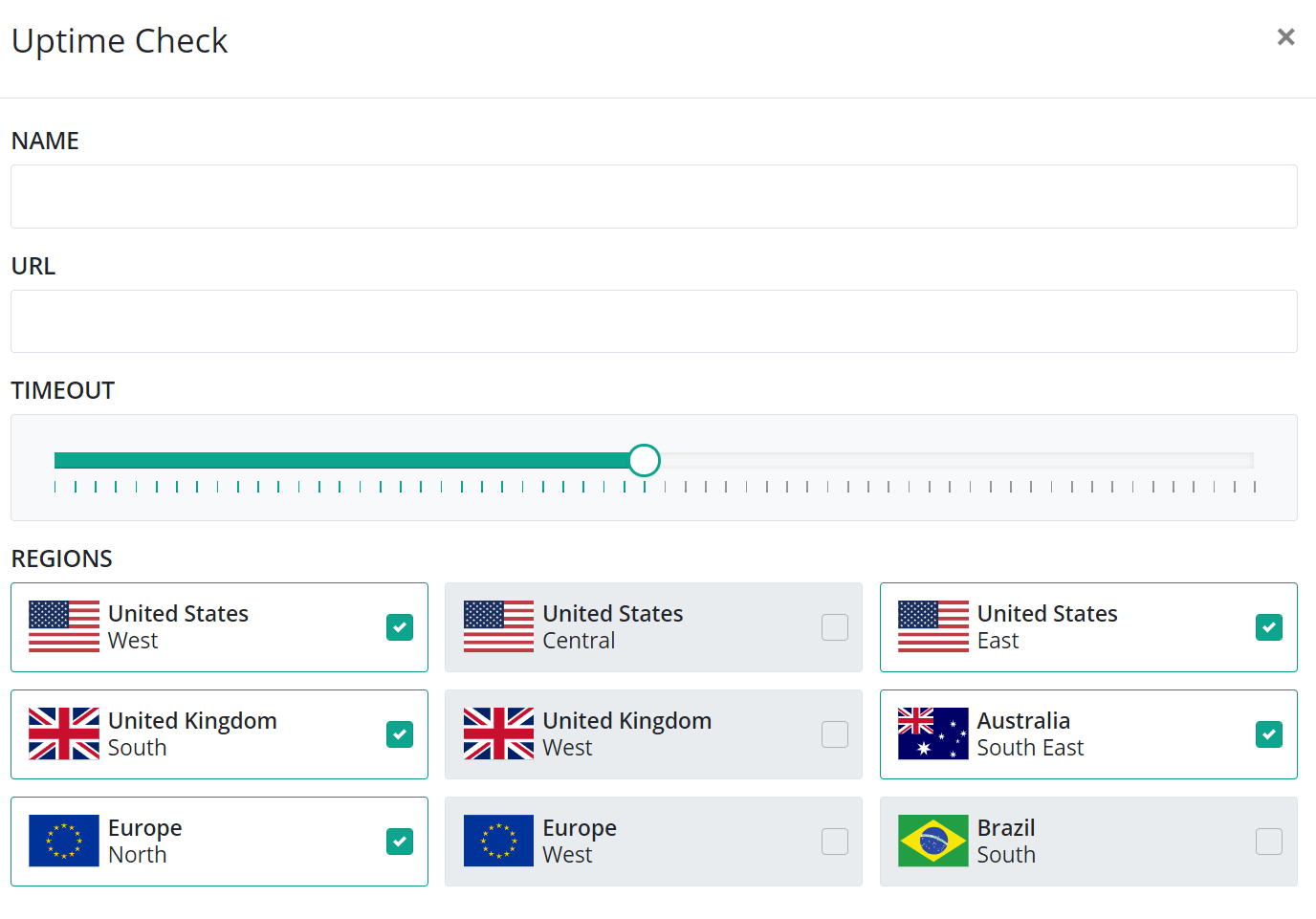Click the United States East flag icon
The height and width of the screenshot is (919, 1316).
pos(932,627)
